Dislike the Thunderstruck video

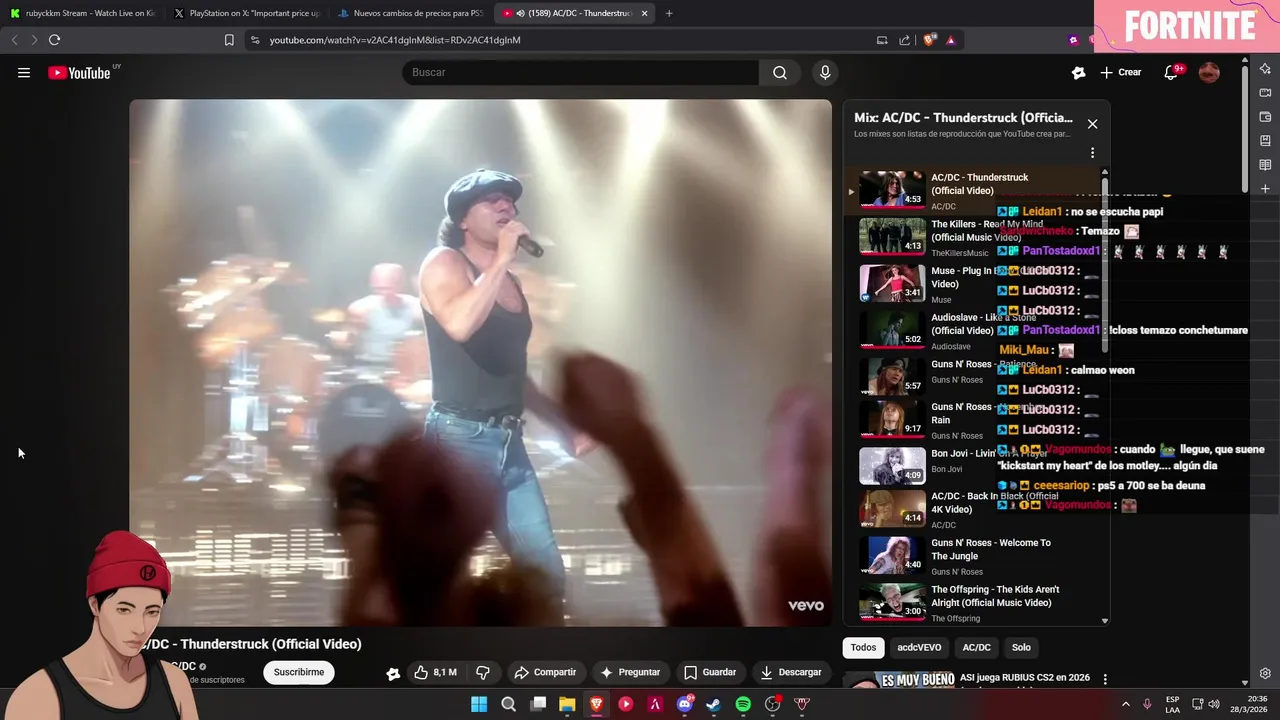483,672
